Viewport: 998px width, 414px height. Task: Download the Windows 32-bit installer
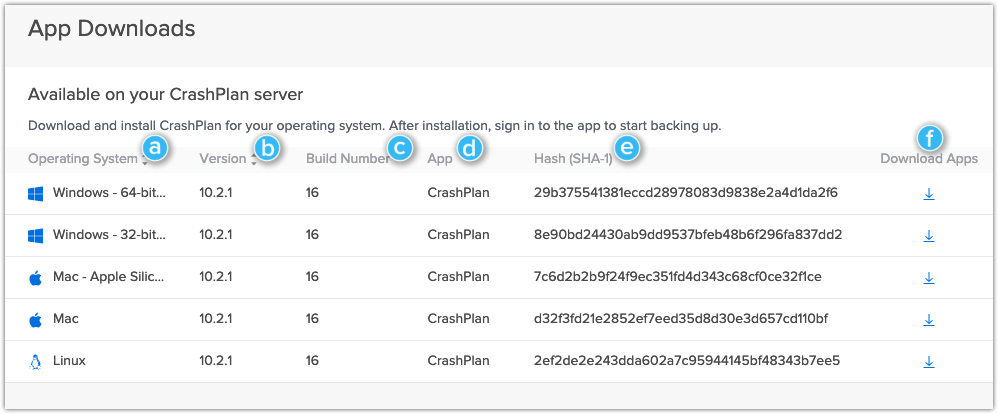click(x=929, y=235)
